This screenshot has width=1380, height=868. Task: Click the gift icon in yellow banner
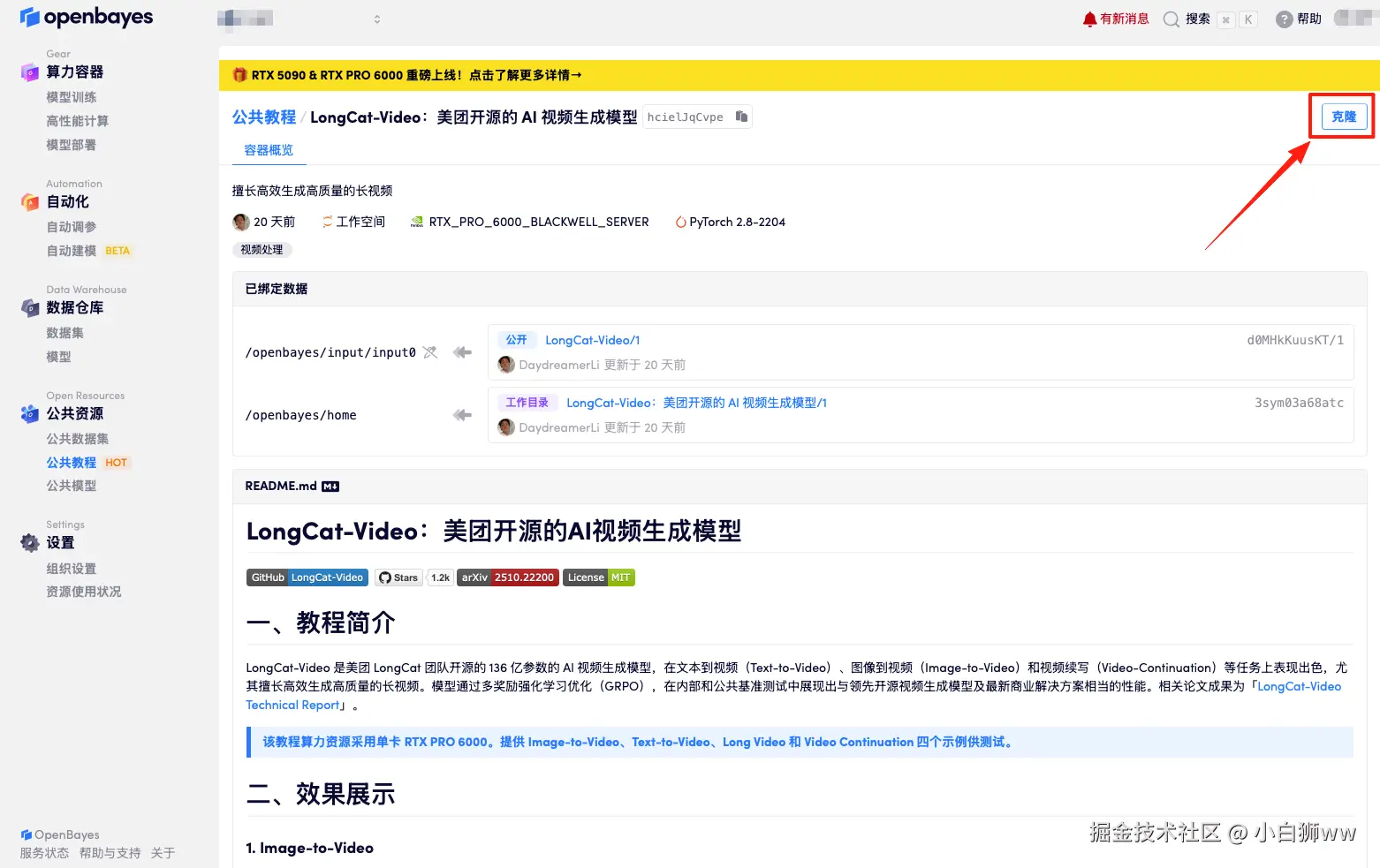[x=239, y=75]
